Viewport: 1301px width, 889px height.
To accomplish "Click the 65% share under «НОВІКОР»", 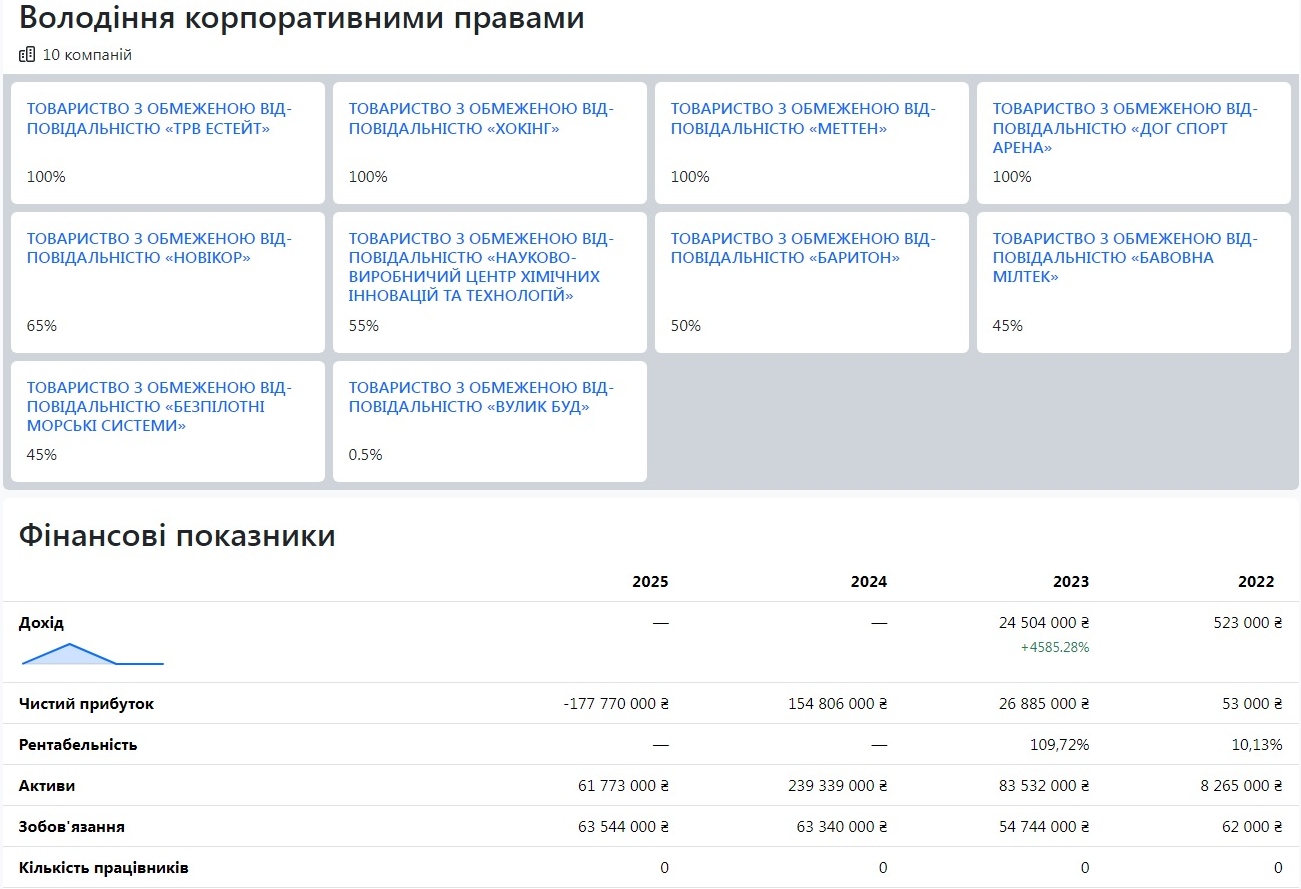I will [42, 325].
